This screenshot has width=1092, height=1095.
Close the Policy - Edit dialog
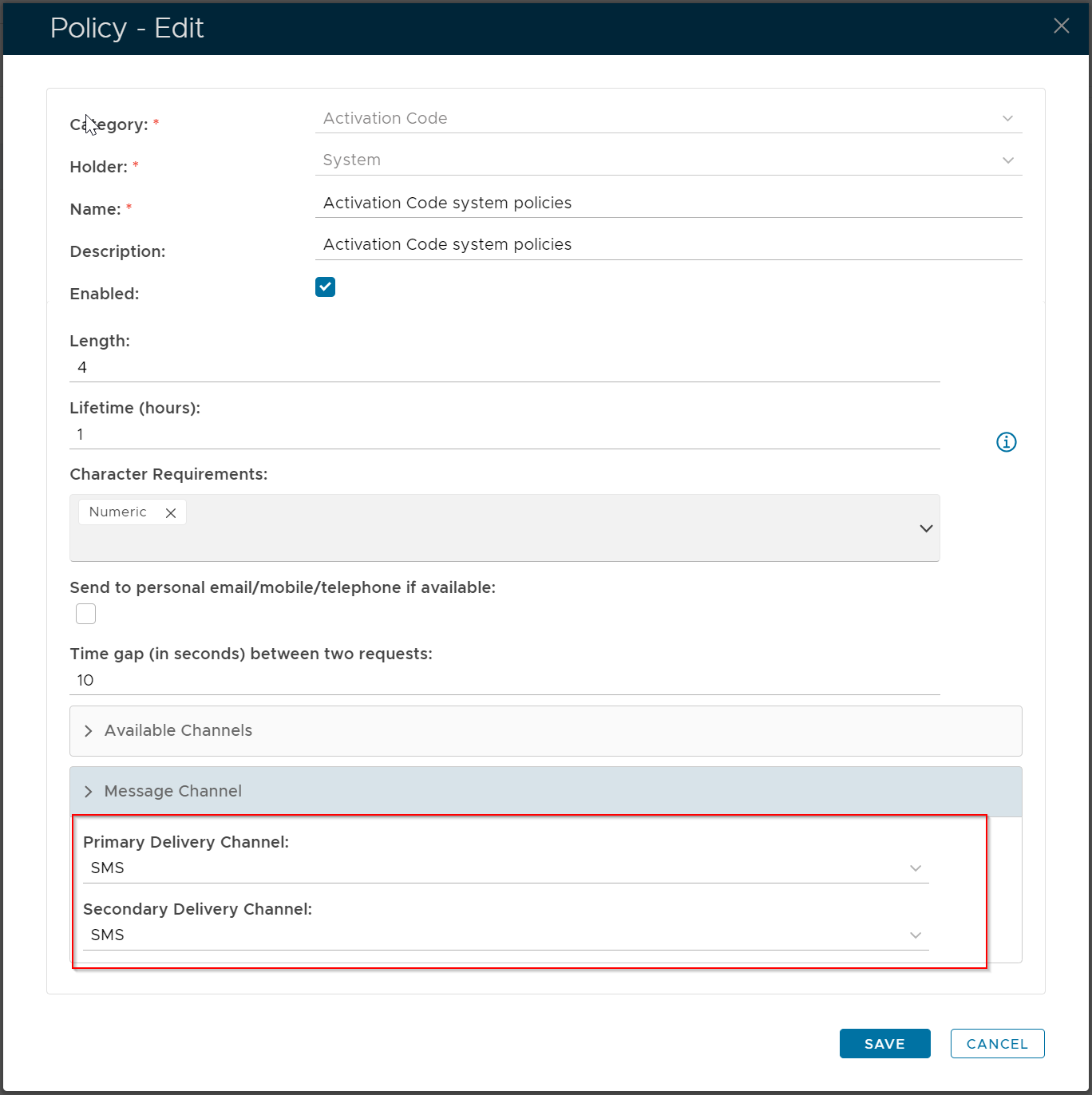coord(1061,26)
